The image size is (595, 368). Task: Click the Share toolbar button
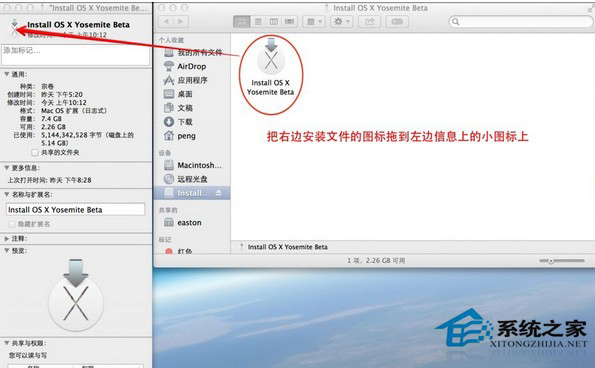[370, 22]
